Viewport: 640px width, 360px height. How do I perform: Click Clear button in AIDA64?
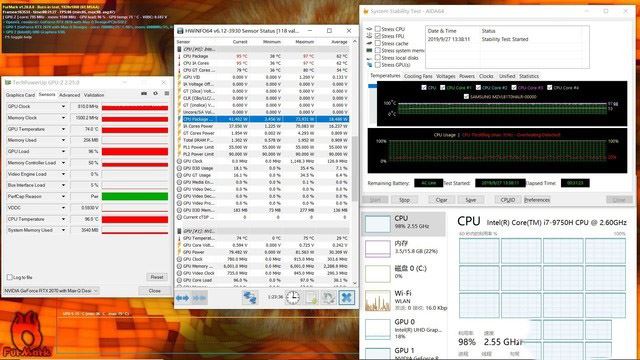(x=442, y=200)
